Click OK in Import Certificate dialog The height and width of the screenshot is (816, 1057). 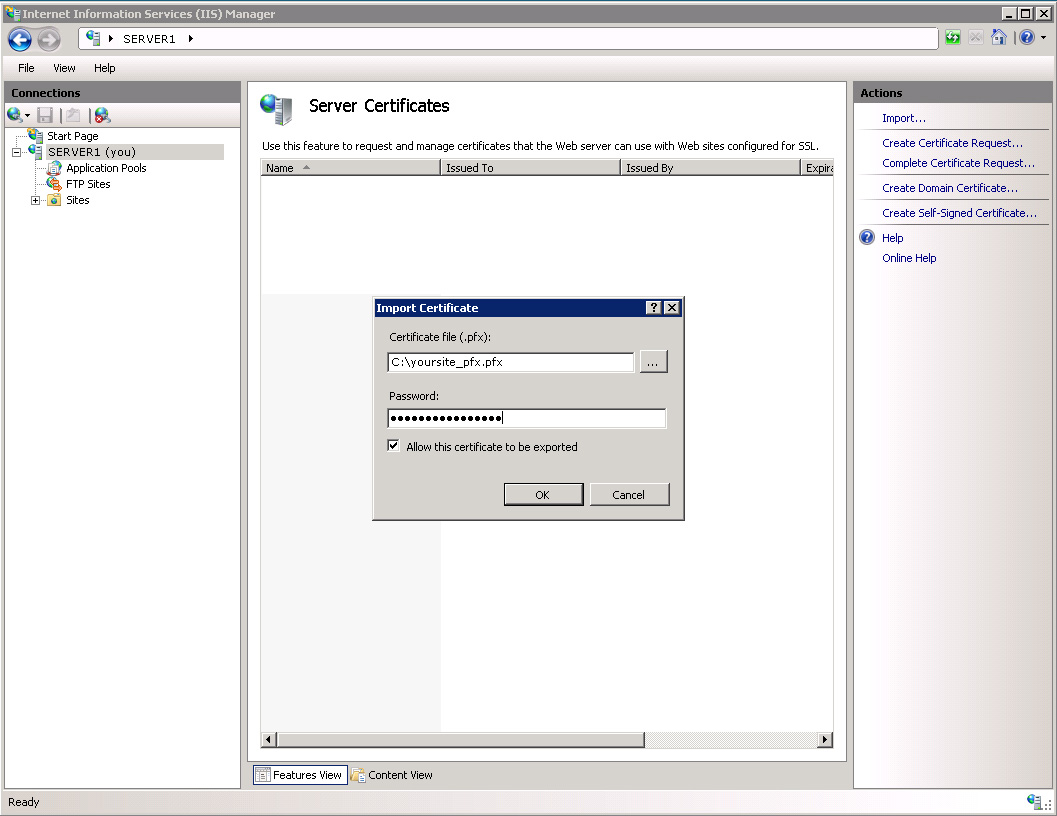click(x=543, y=494)
